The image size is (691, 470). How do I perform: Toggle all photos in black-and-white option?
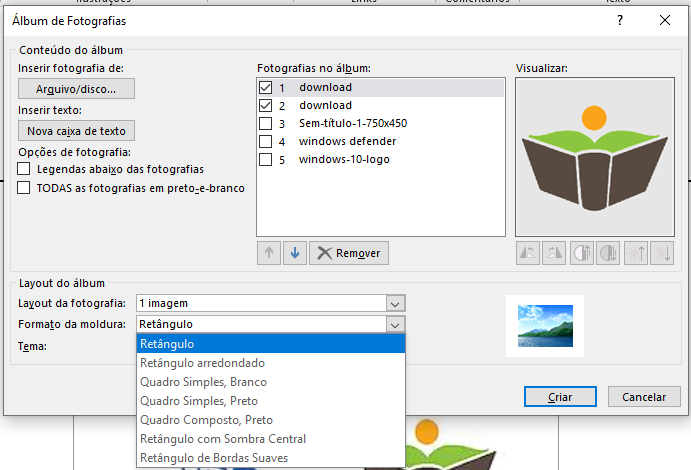click(x=25, y=188)
